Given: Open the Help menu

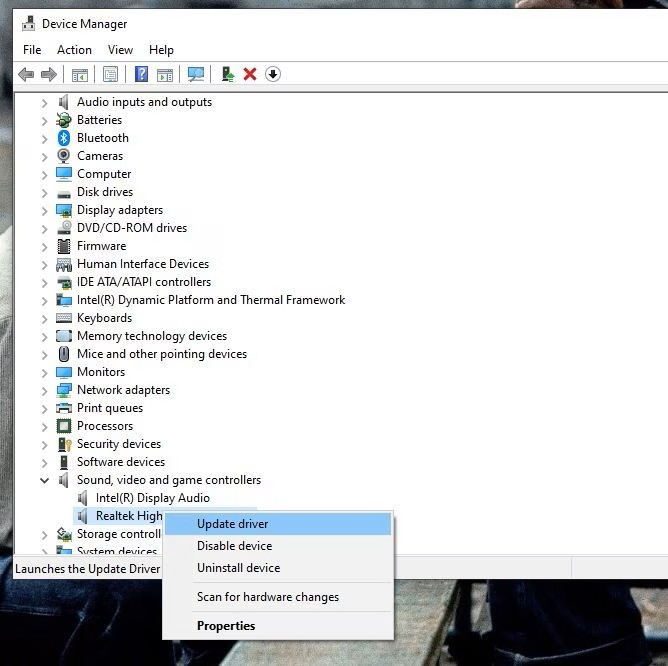Looking at the screenshot, I should (x=161, y=50).
